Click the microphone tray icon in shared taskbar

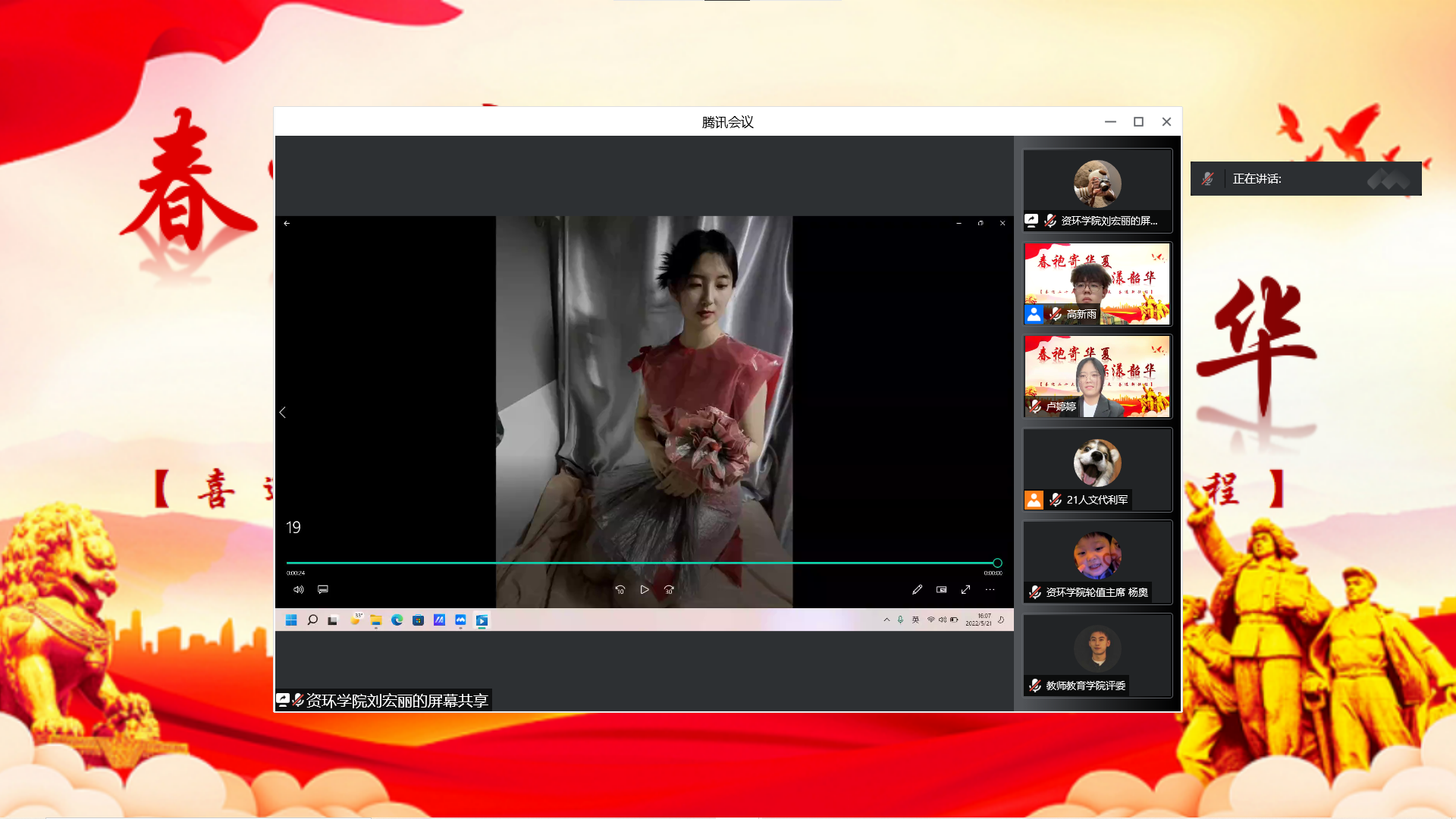click(900, 620)
